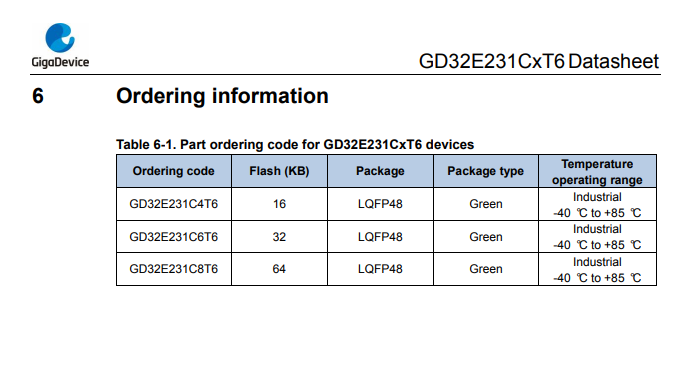Select the Package type column header

485,171
